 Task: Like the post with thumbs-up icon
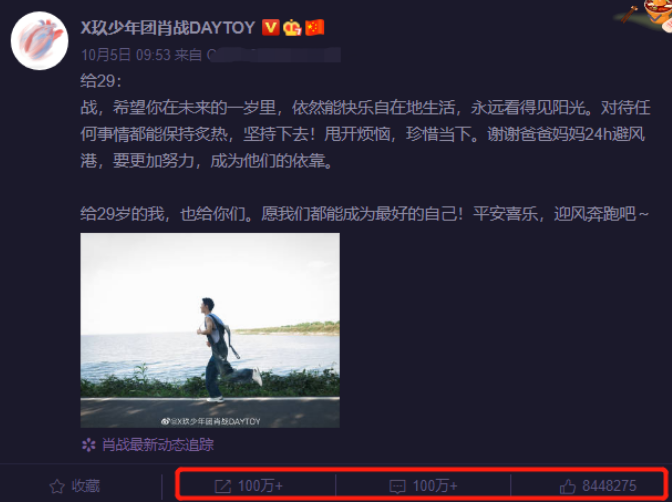(568, 487)
